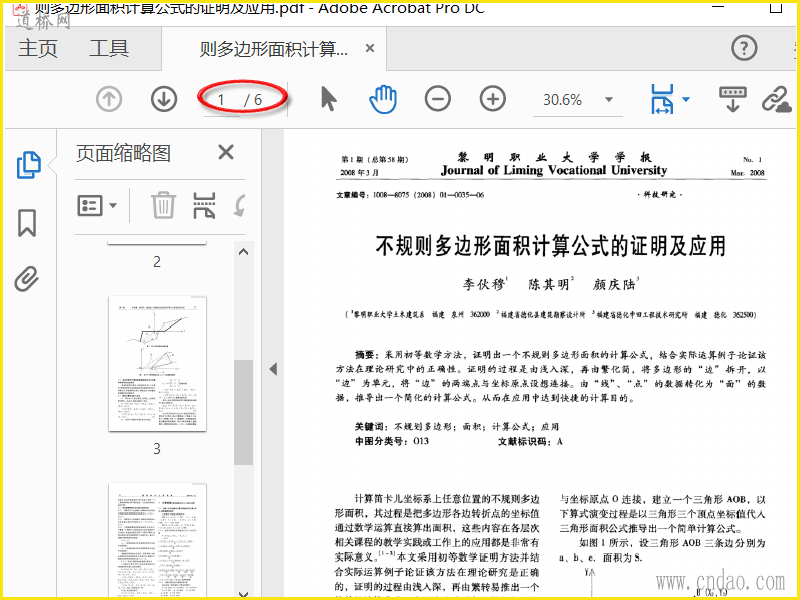The width and height of the screenshot is (800, 600).
Task: Click the share link cloud icon
Action: pos(777,99)
